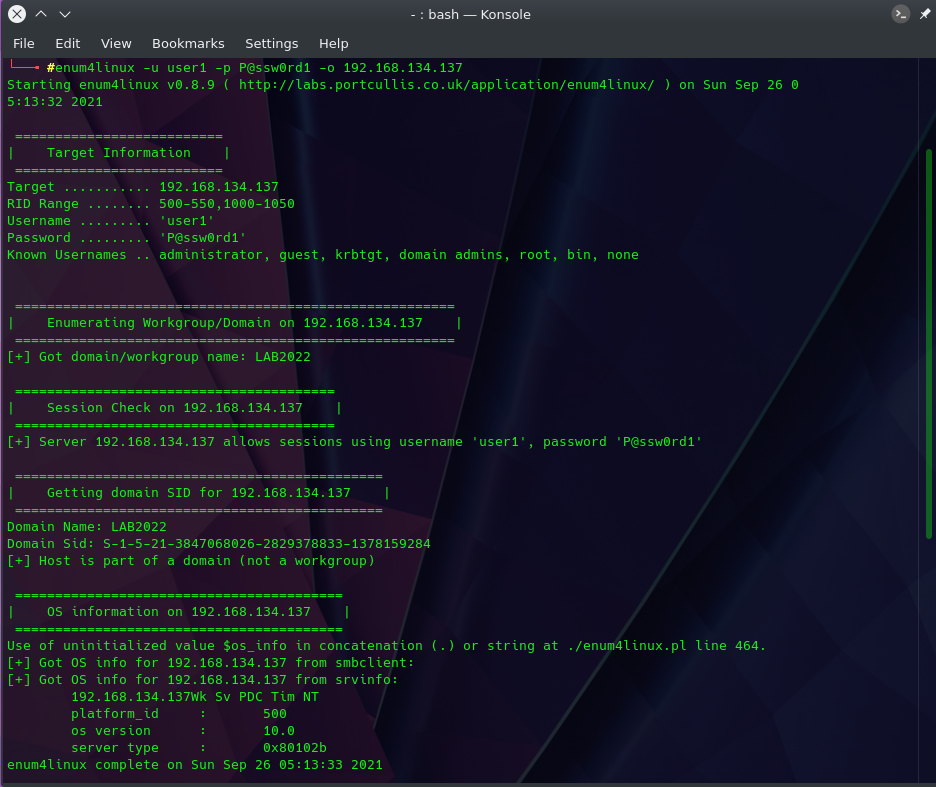Click the down-arrow keep-below titlebar icon

(x=65, y=14)
